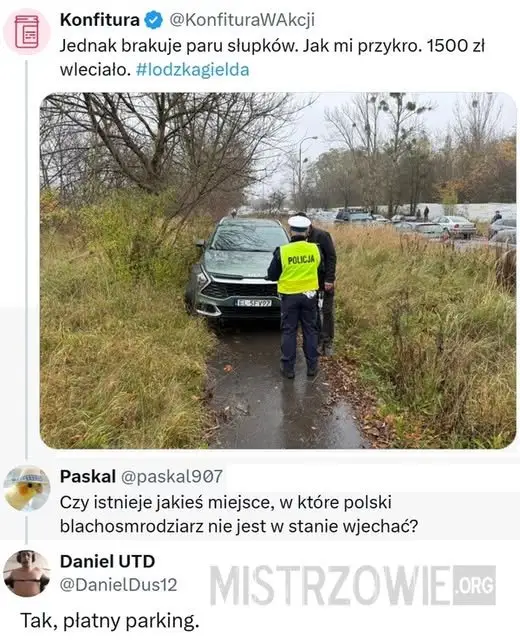Open the @paskal907 handle
Viewport: 520px width, 640px height.
(172, 476)
